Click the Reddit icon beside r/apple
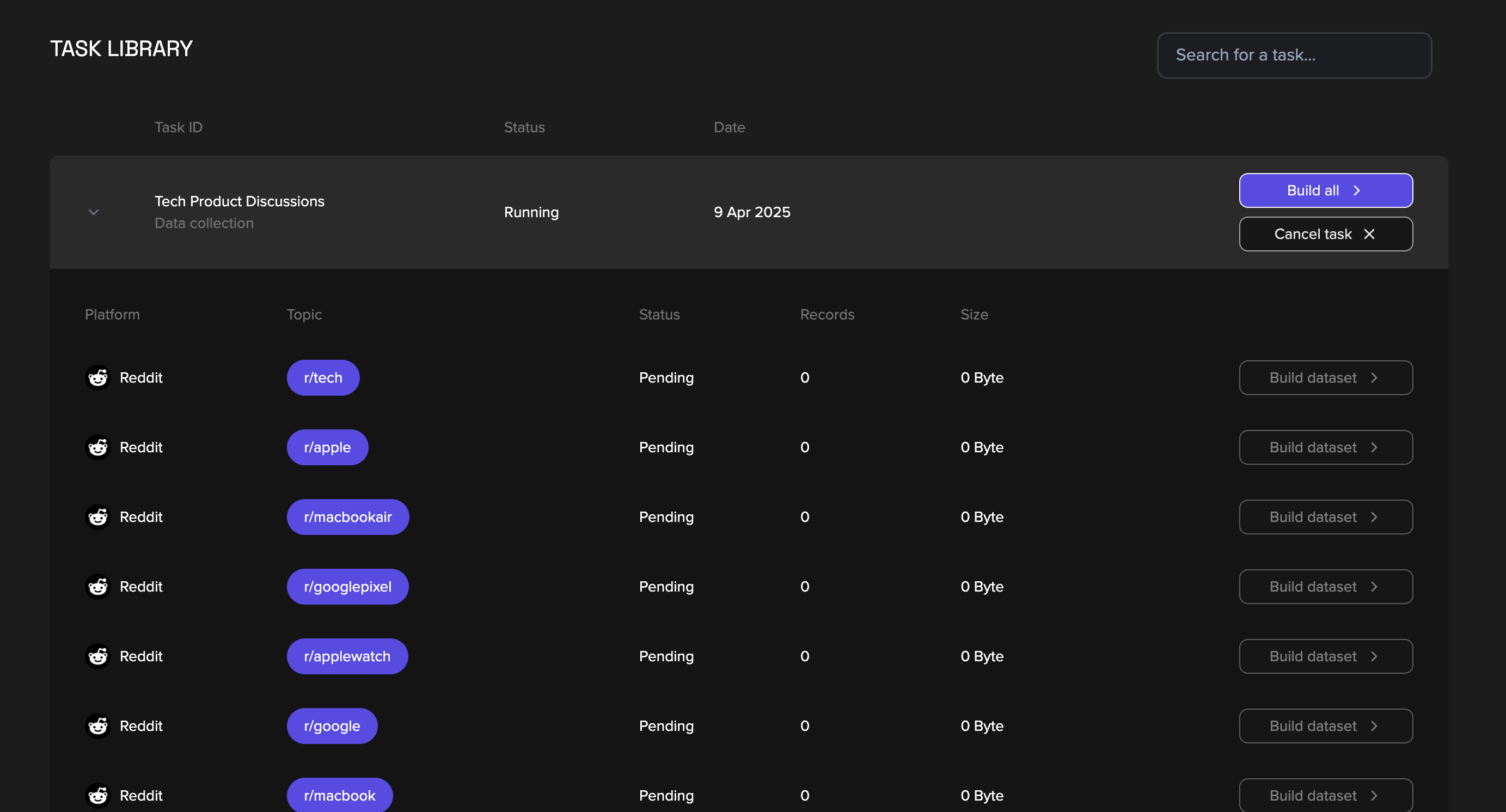 point(98,447)
